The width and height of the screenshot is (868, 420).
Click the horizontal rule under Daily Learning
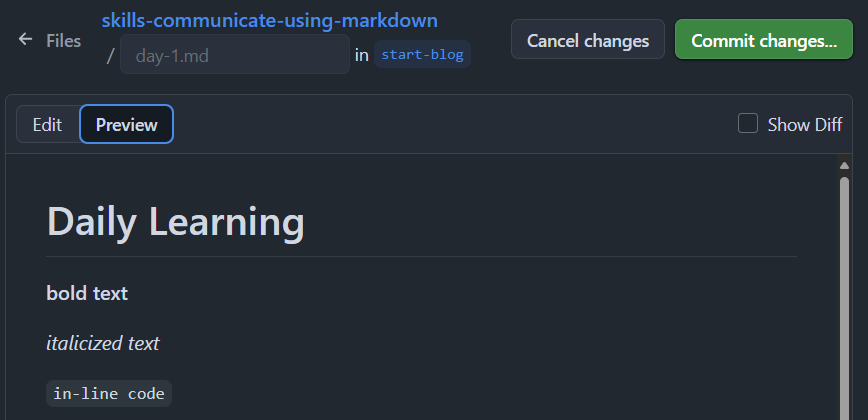(422, 257)
